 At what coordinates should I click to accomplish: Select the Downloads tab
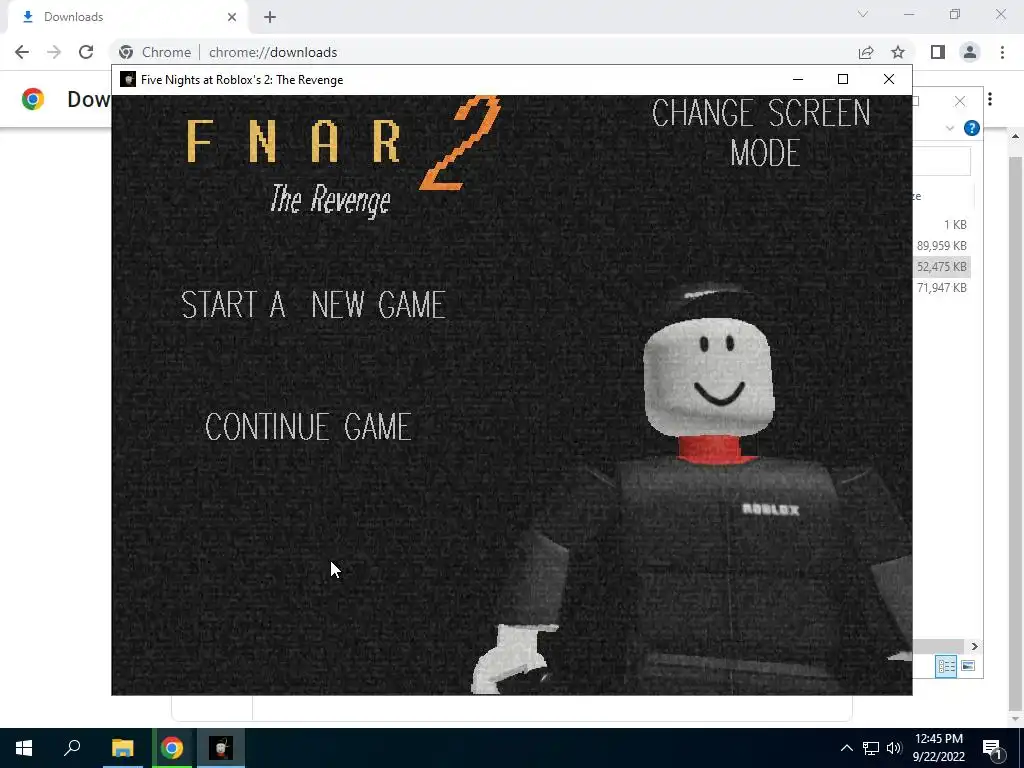pyautogui.click(x=127, y=17)
